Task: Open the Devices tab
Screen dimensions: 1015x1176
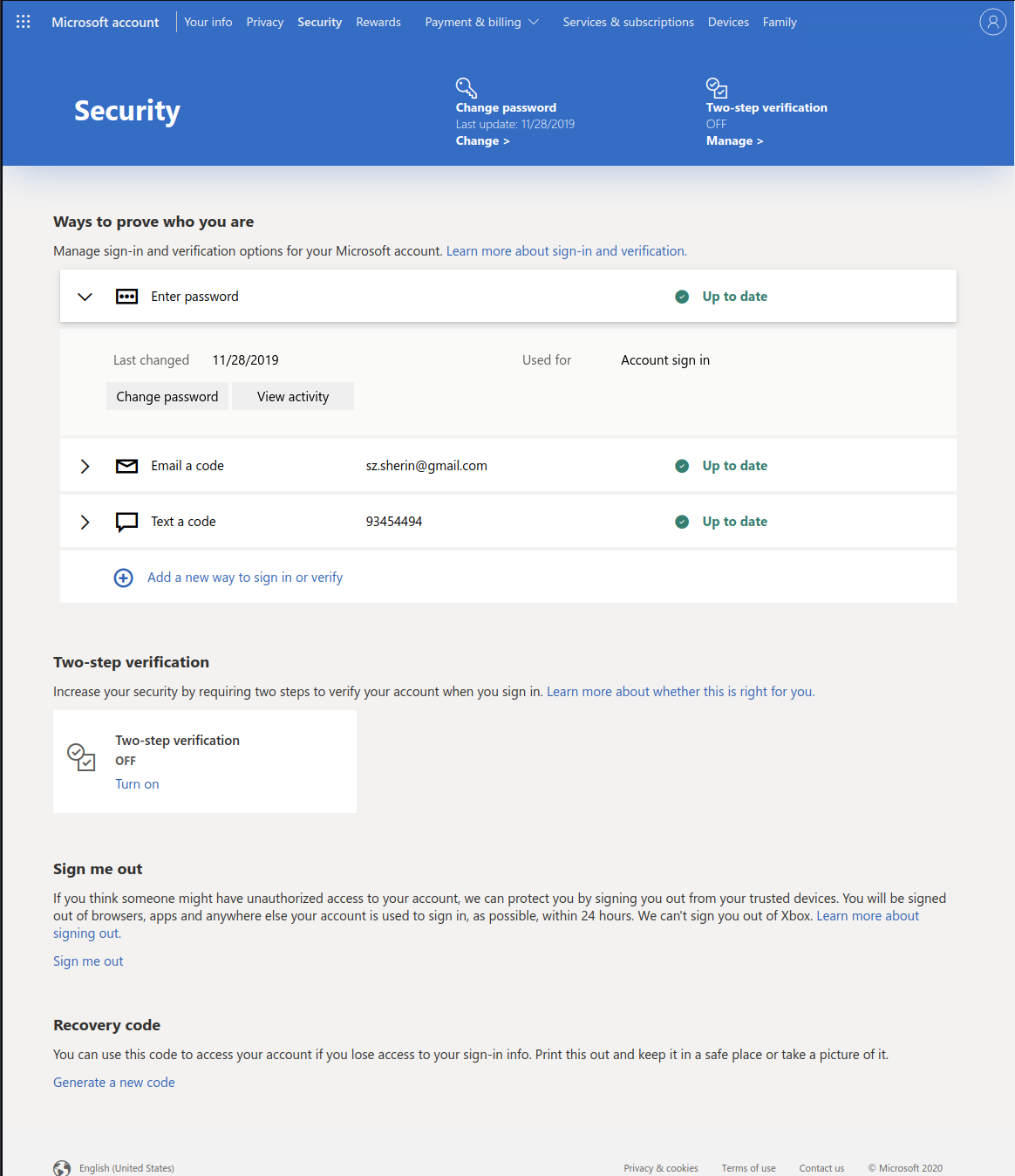Action: [x=728, y=22]
